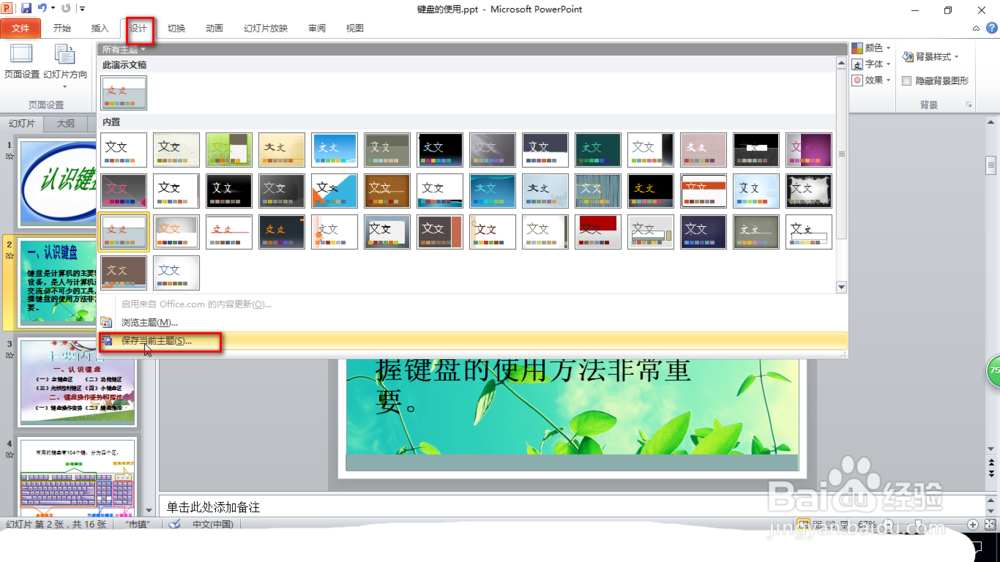The width and height of the screenshot is (1000, 562).
Task: Click the 背景 group dialog launcher icon
Action: point(969,105)
